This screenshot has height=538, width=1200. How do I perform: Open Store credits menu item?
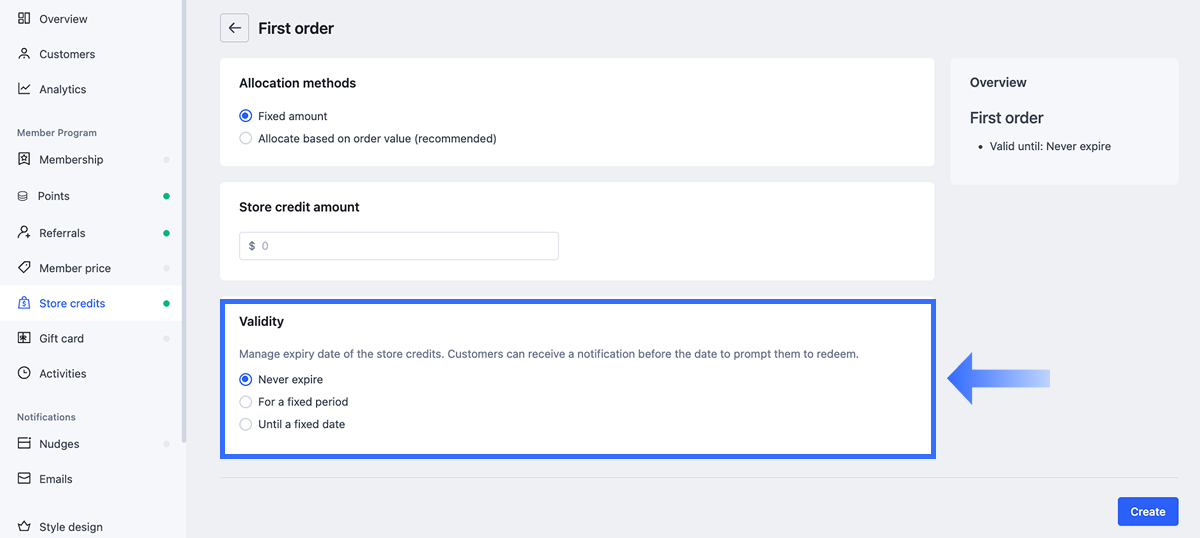click(72, 303)
